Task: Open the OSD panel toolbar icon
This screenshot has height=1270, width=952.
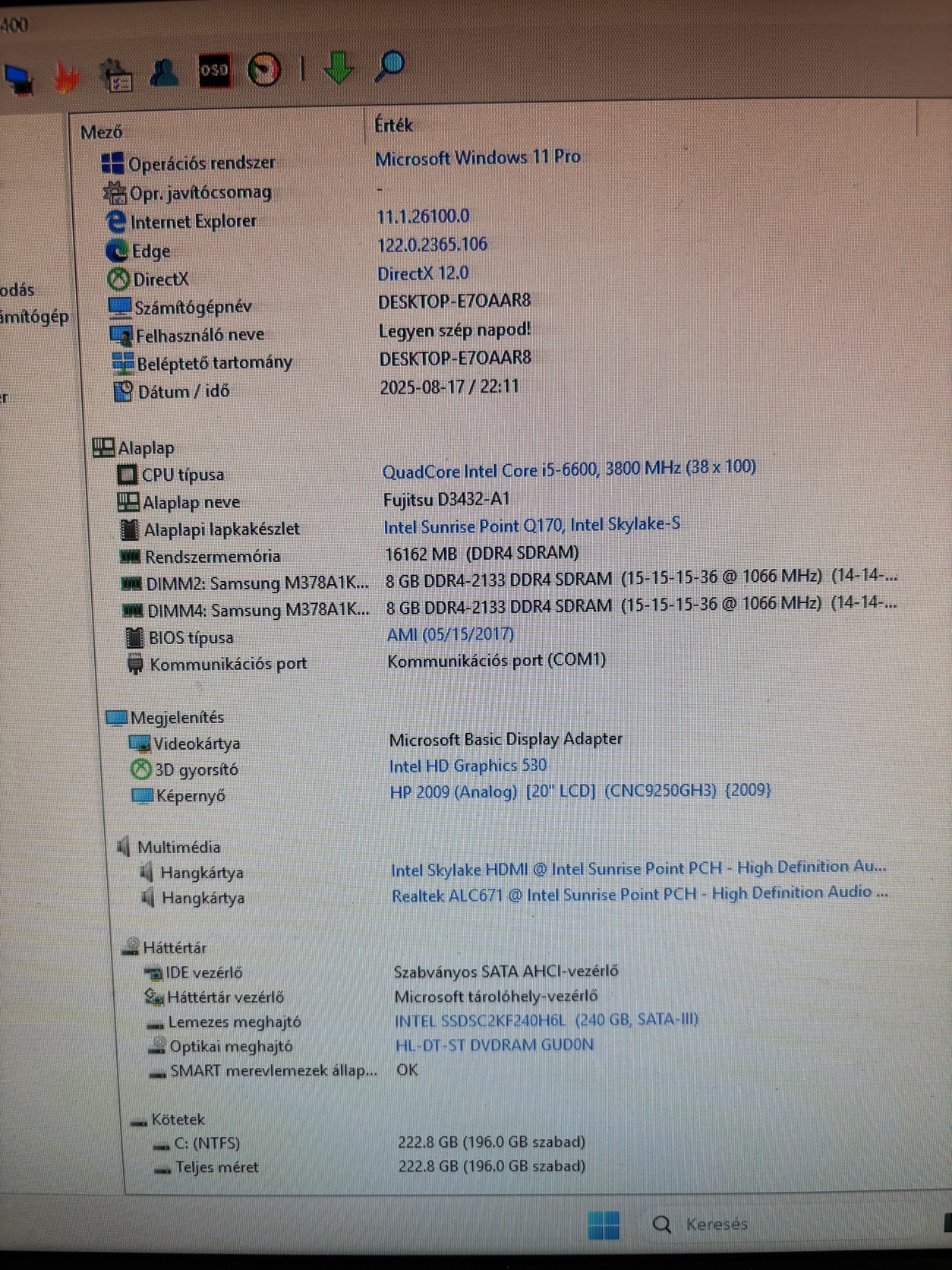Action: tap(214, 70)
